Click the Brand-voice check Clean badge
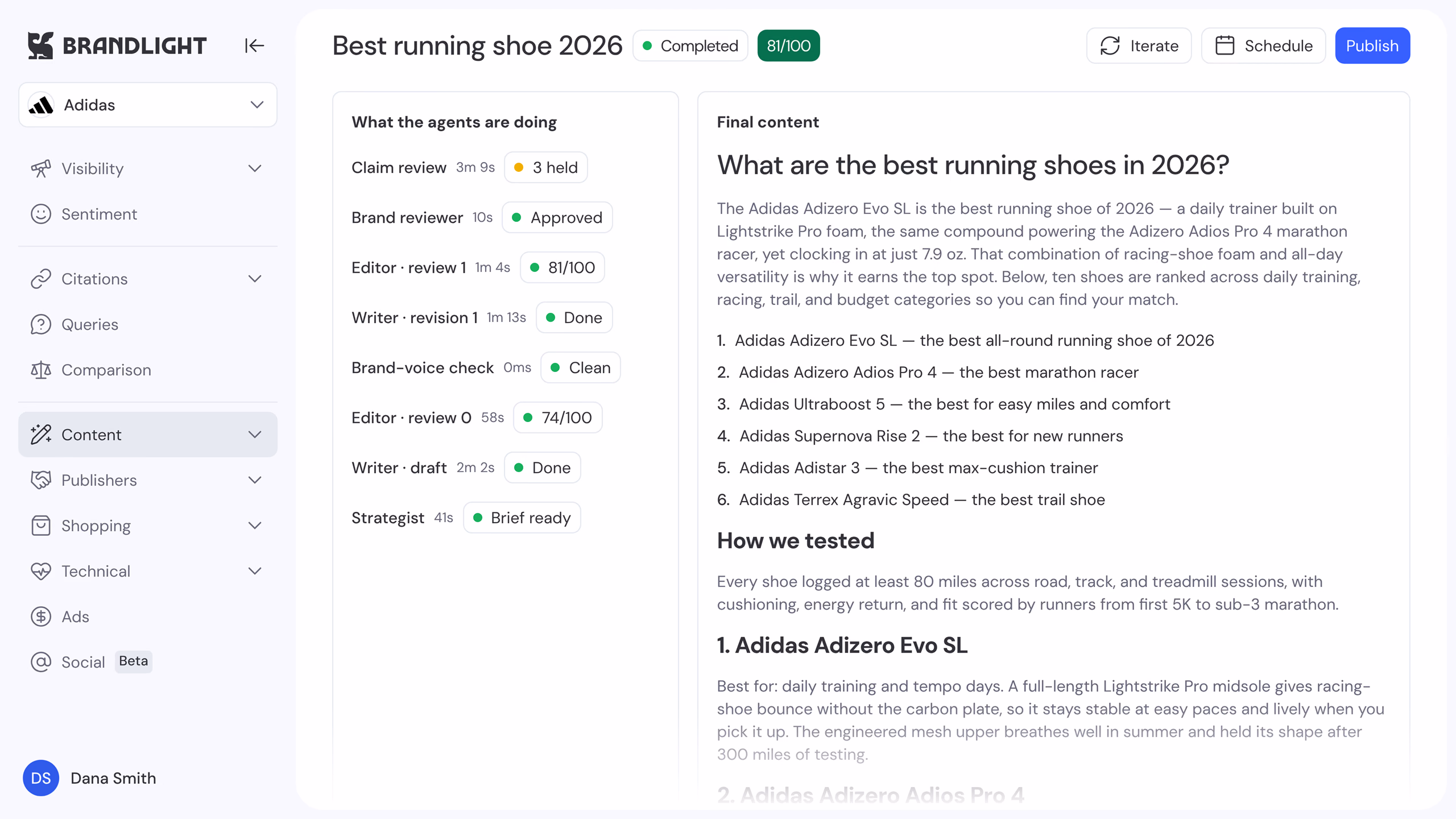Viewport: 1456px width, 819px height. [x=581, y=367]
